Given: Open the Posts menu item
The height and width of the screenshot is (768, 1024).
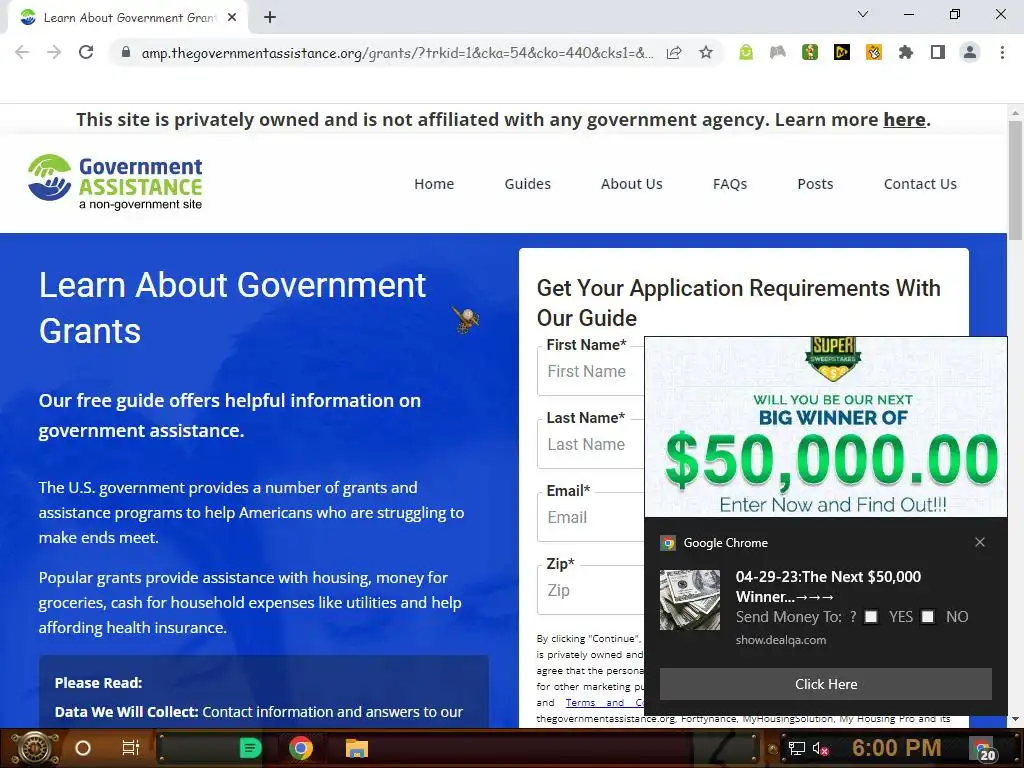Looking at the screenshot, I should (x=815, y=184).
